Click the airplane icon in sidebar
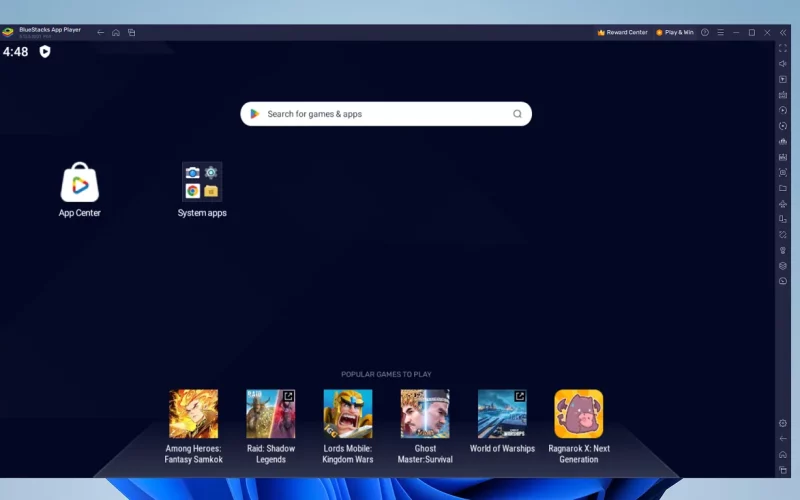The width and height of the screenshot is (800, 500). click(783, 204)
